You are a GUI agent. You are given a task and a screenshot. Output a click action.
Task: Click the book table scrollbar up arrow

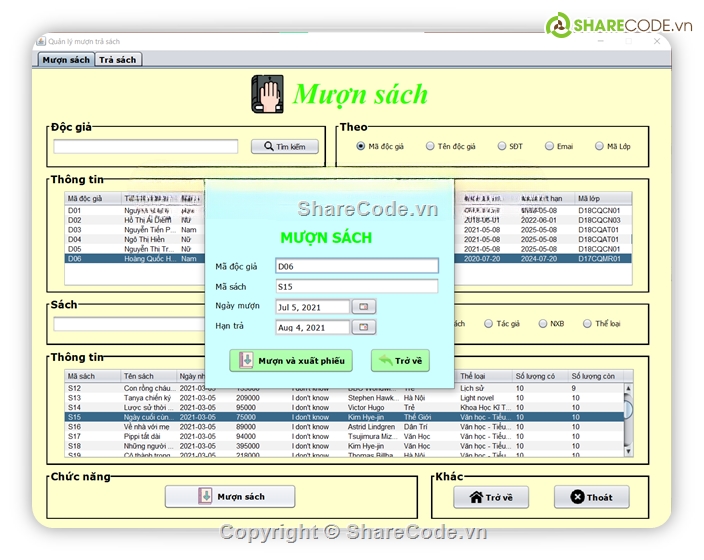[x=628, y=388]
